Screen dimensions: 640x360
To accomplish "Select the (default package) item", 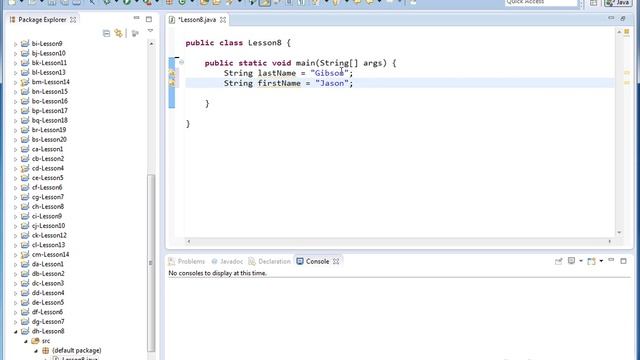I will click(x=77, y=351).
